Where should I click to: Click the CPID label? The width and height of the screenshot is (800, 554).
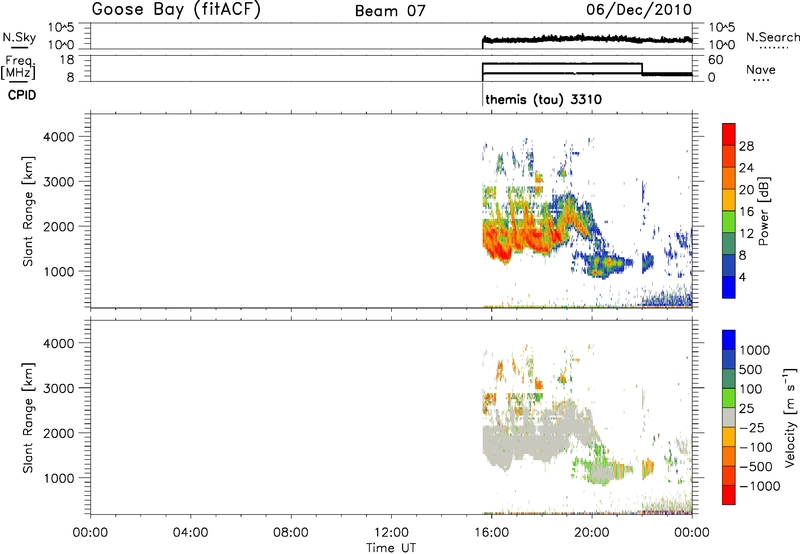click(22, 95)
